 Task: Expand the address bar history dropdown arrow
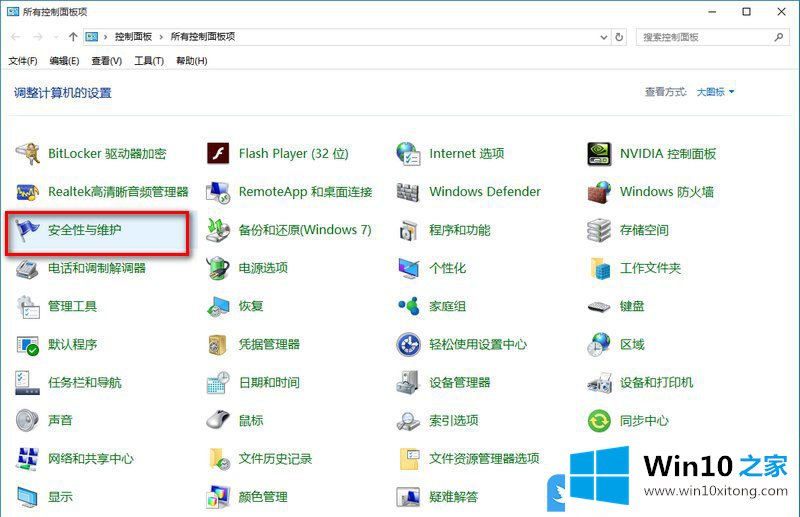604,37
